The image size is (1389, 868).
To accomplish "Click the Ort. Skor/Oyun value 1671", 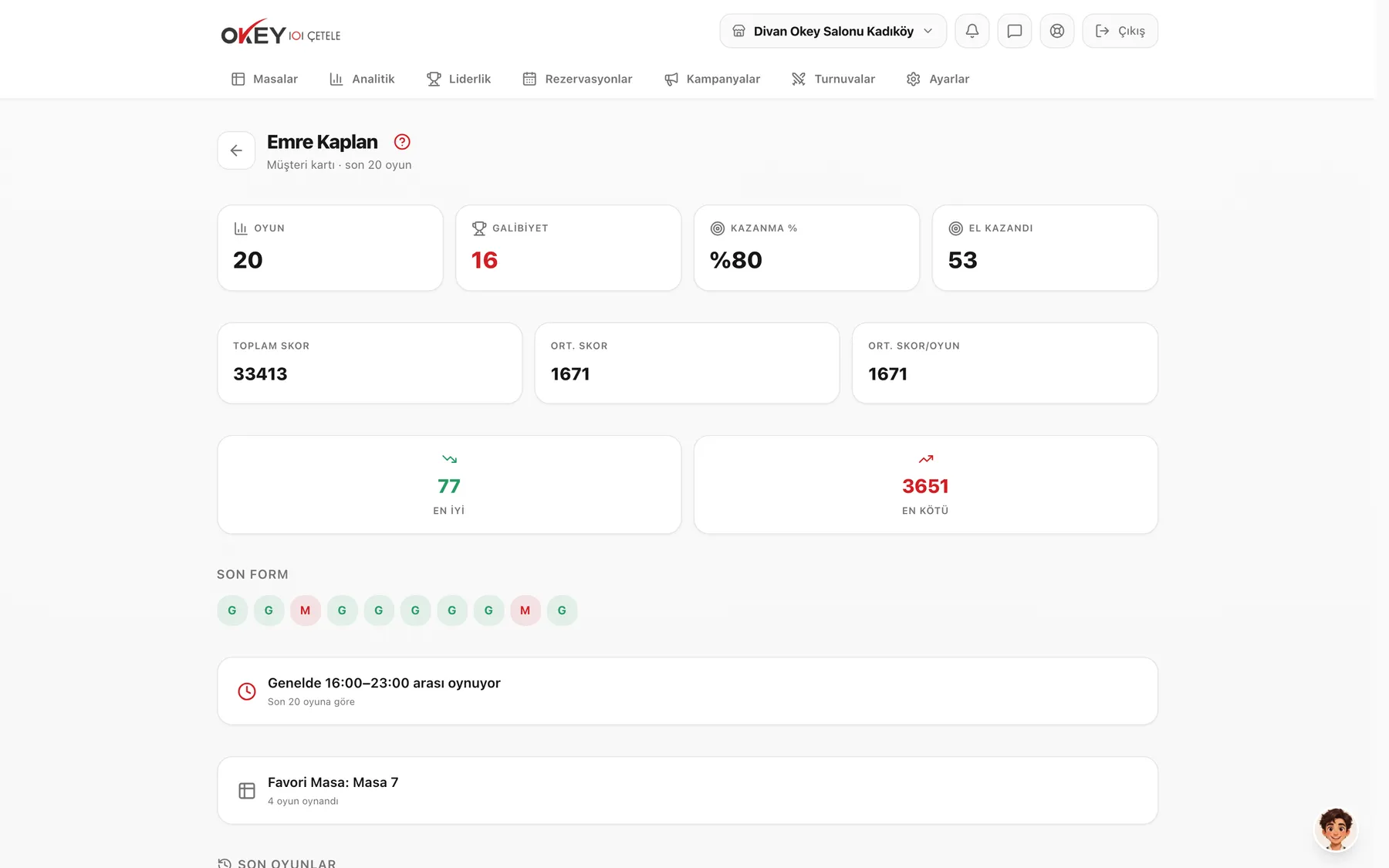I will point(887,374).
